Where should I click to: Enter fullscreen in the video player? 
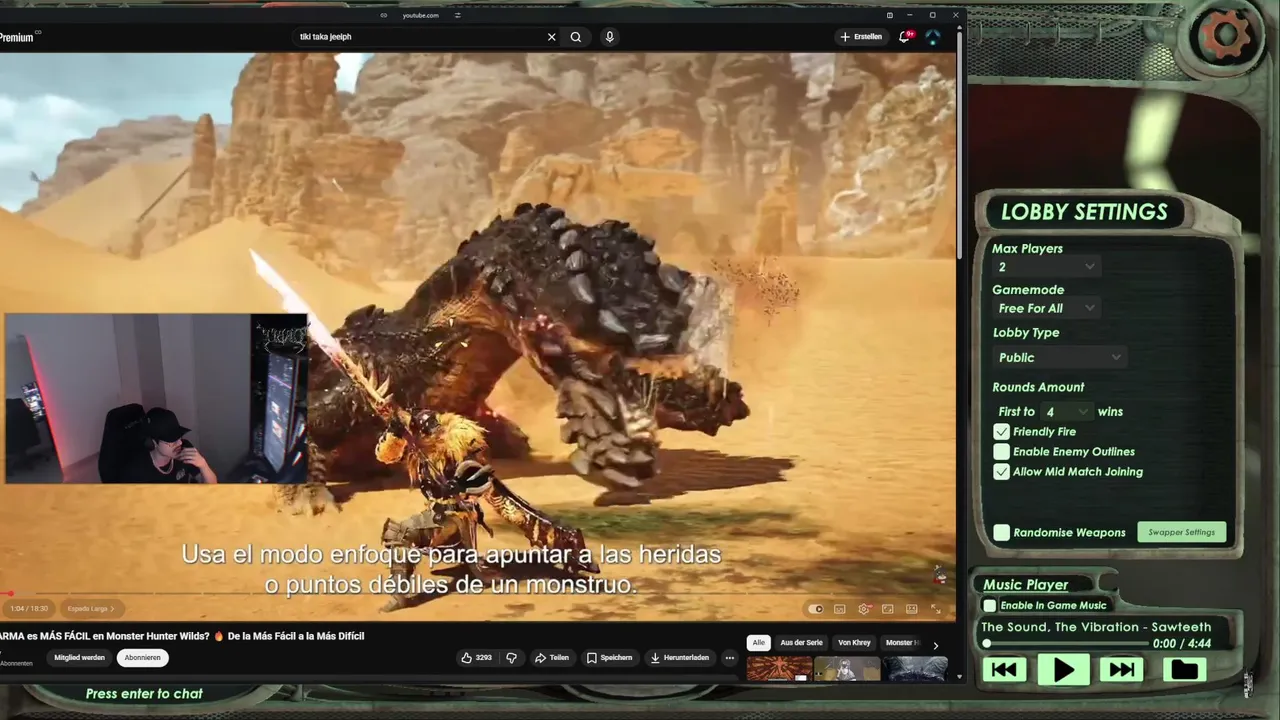936,609
